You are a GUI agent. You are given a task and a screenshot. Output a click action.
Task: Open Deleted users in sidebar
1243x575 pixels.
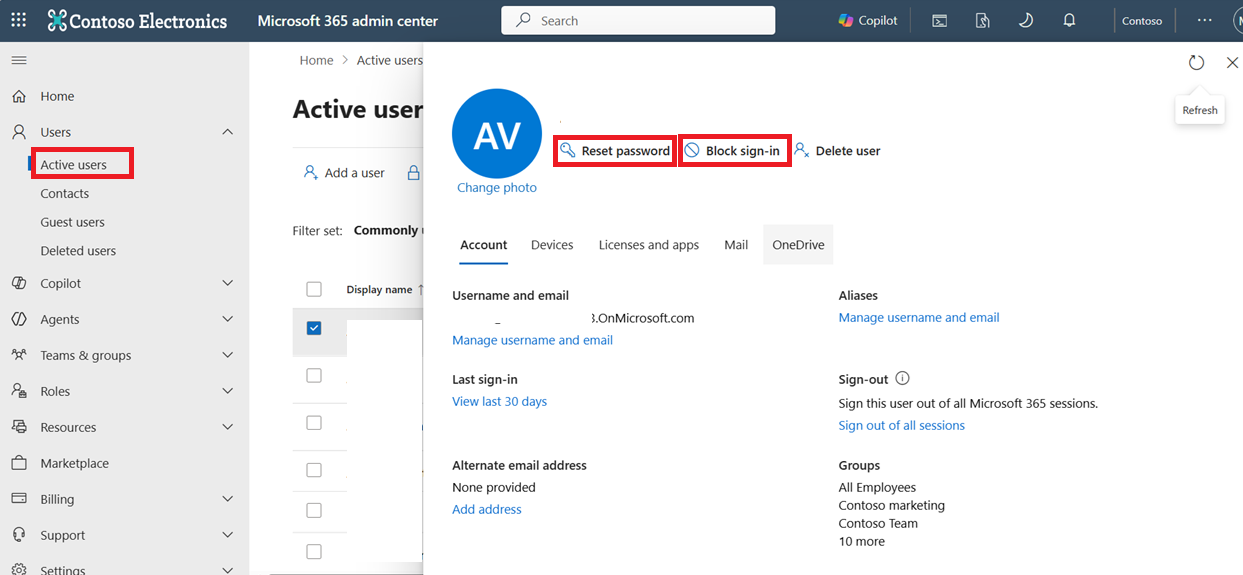(x=78, y=251)
